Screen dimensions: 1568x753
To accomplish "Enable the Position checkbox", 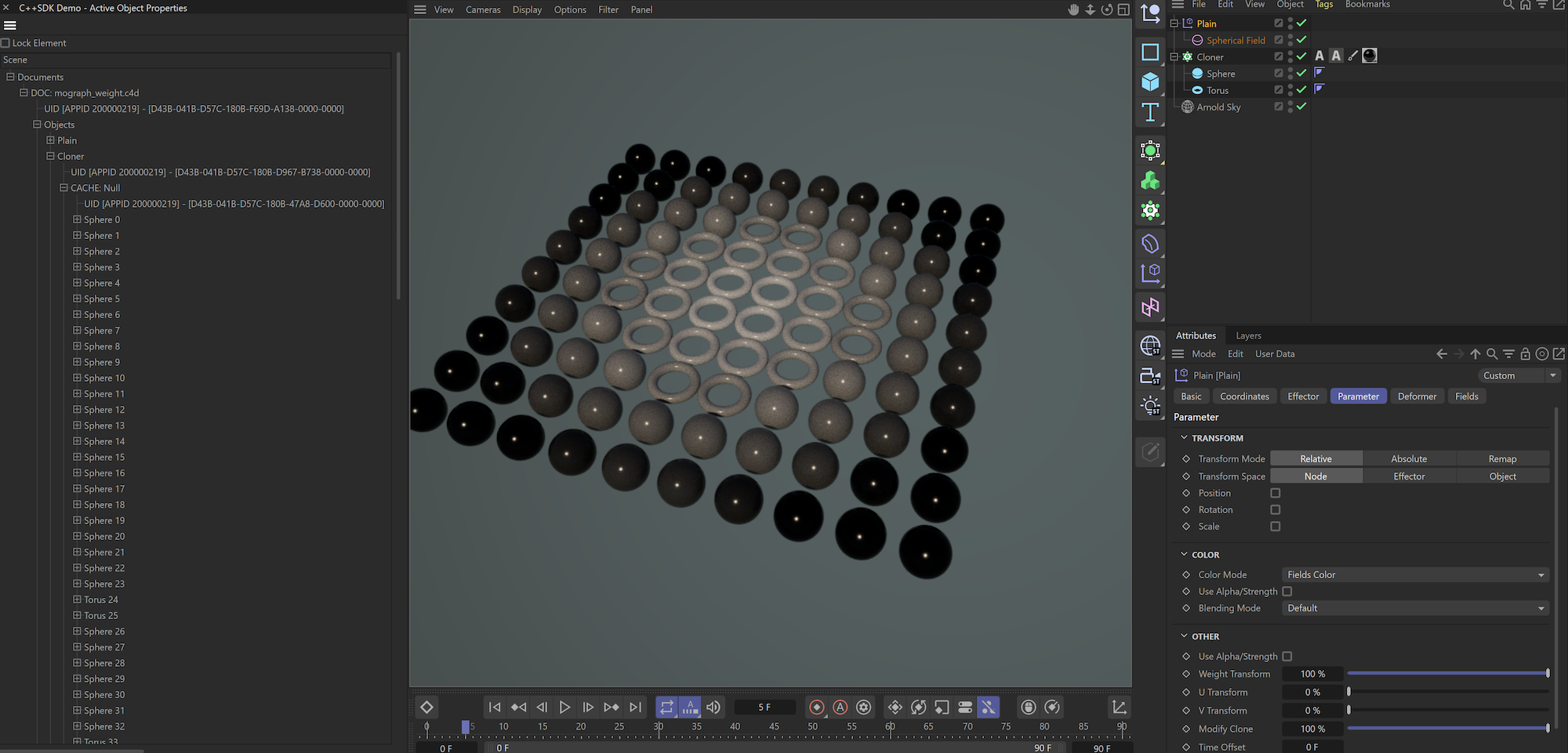I will pos(1276,493).
